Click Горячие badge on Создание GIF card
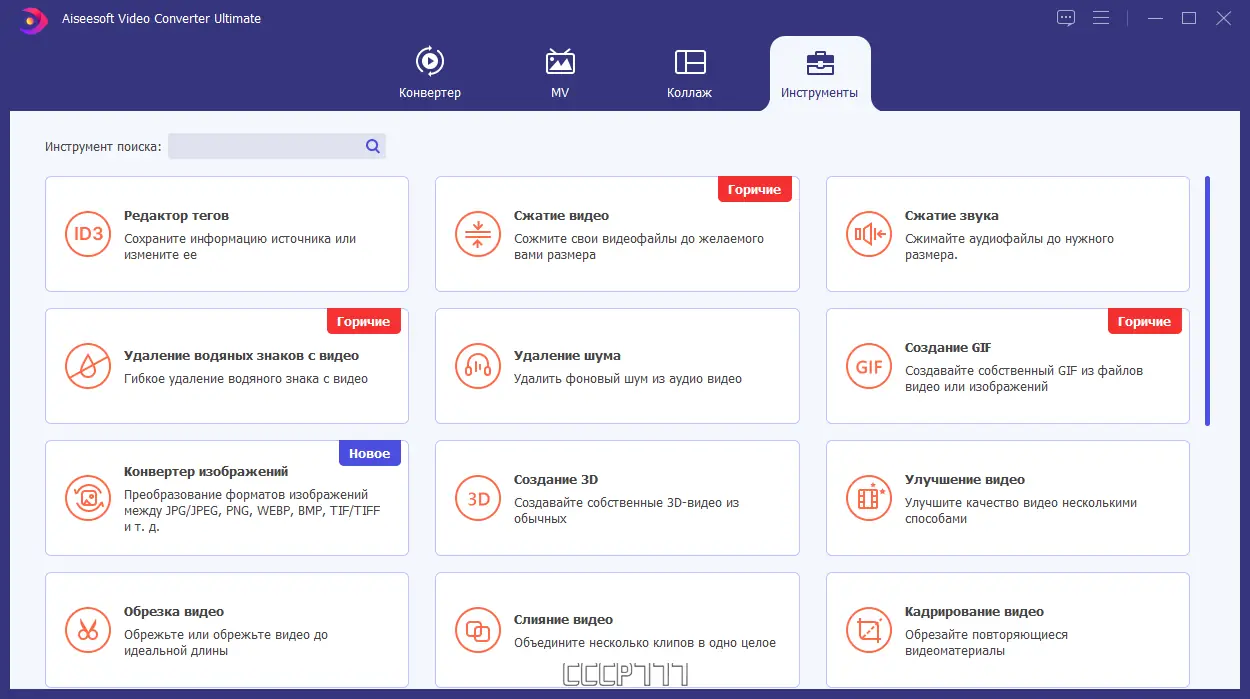This screenshot has width=1250, height=699. click(1145, 321)
